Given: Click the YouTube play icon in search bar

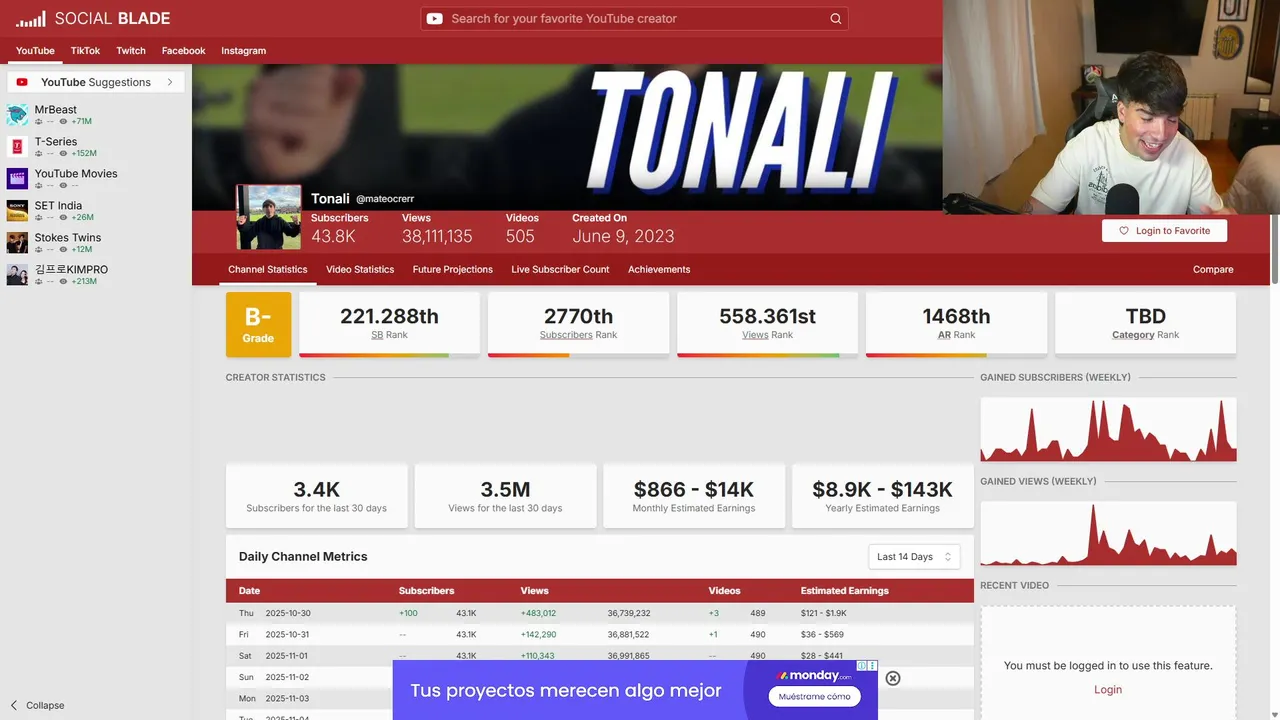Looking at the screenshot, I should [x=435, y=18].
